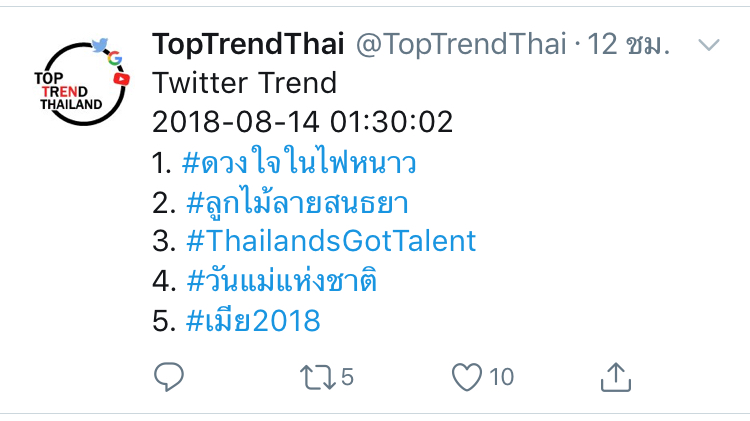The width and height of the screenshot is (750, 421).
Task: Like the tweet with the heart icon
Action: click(x=466, y=376)
